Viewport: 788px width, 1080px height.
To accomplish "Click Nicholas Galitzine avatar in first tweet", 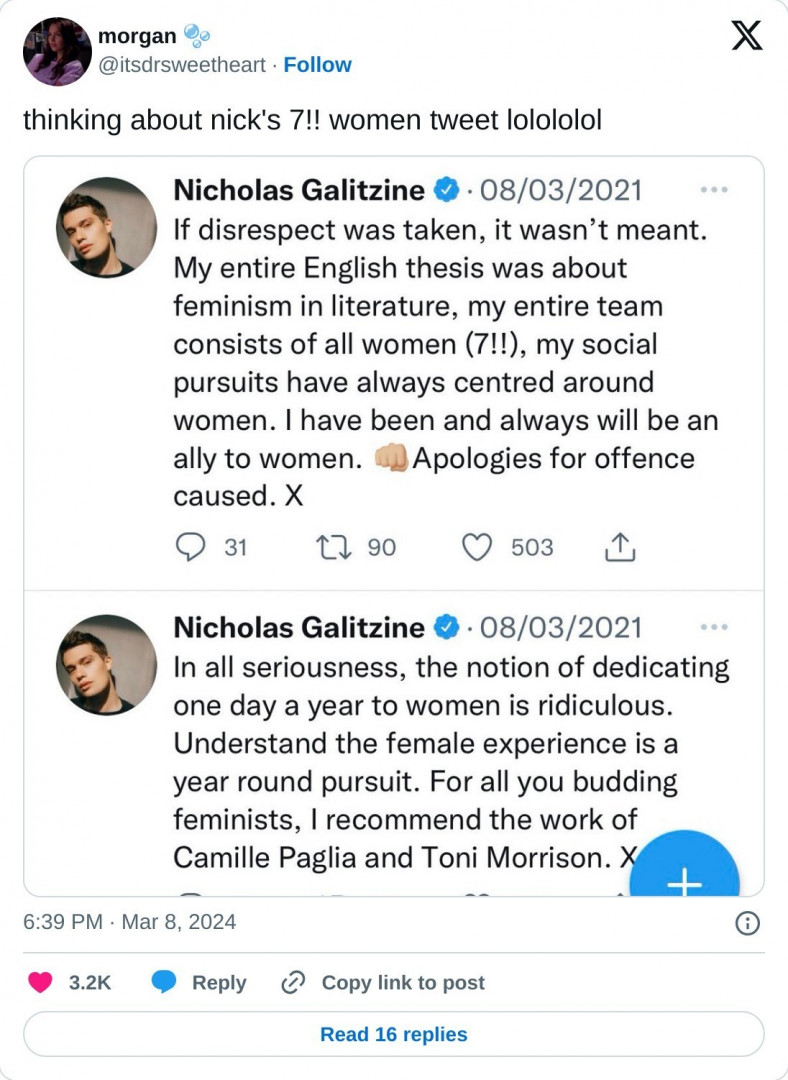I will click(x=106, y=228).
